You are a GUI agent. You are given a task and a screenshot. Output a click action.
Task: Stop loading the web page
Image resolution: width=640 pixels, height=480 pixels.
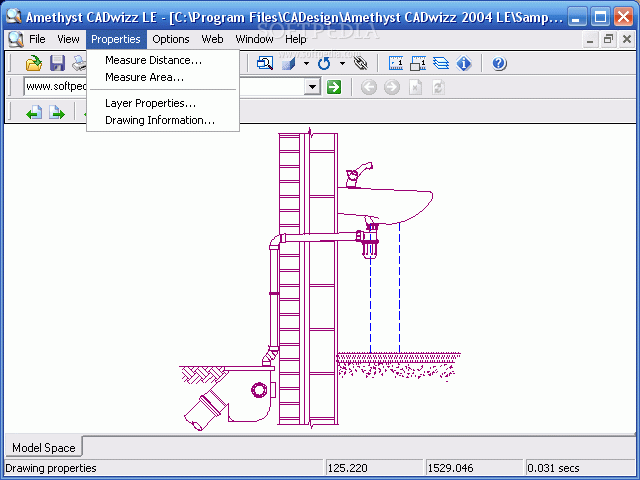pos(415,87)
